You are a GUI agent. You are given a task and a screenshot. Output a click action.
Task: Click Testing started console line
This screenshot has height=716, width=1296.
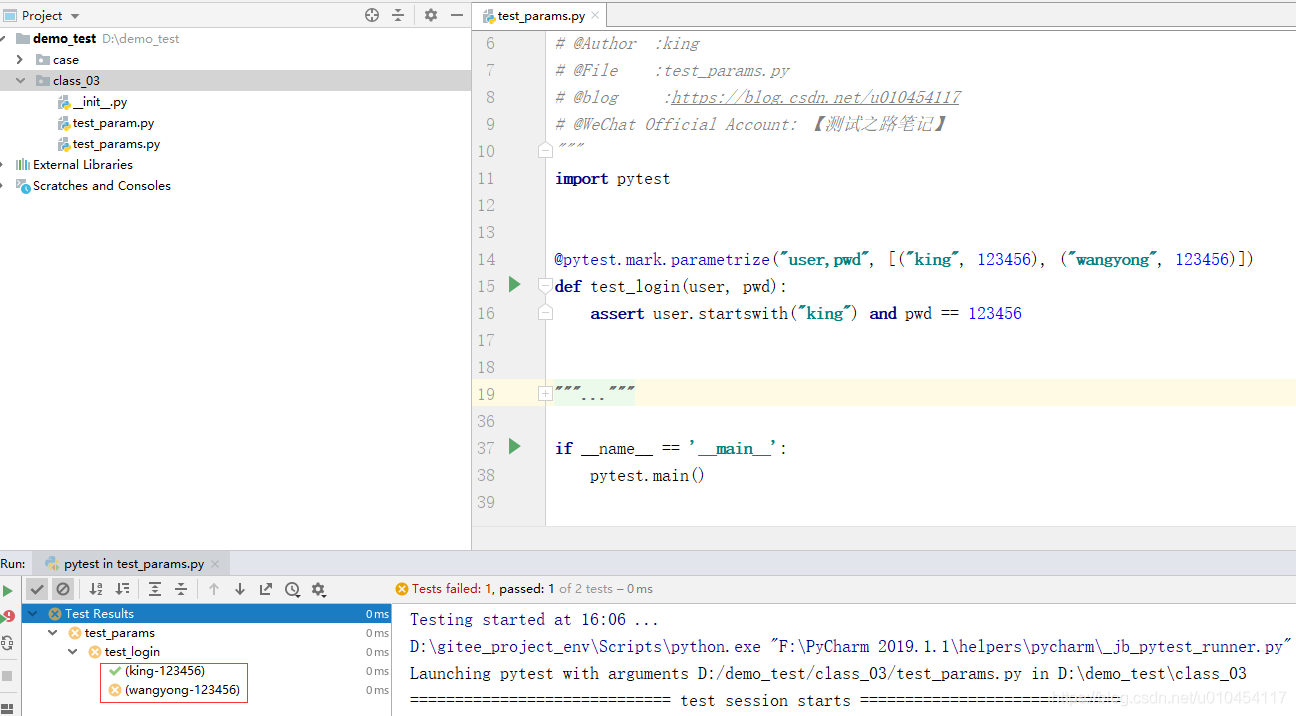(534, 620)
